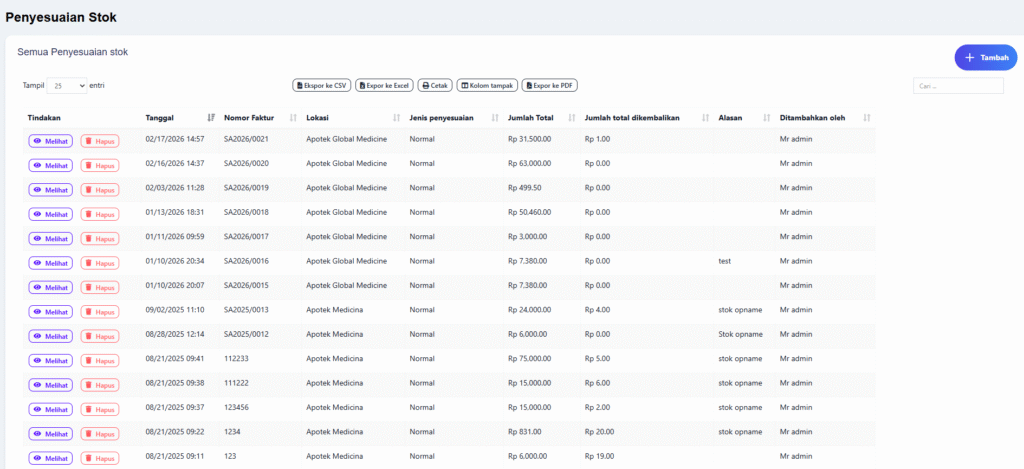
Task: Open Melihat for invoice SA2025/0013
Action: point(51,311)
